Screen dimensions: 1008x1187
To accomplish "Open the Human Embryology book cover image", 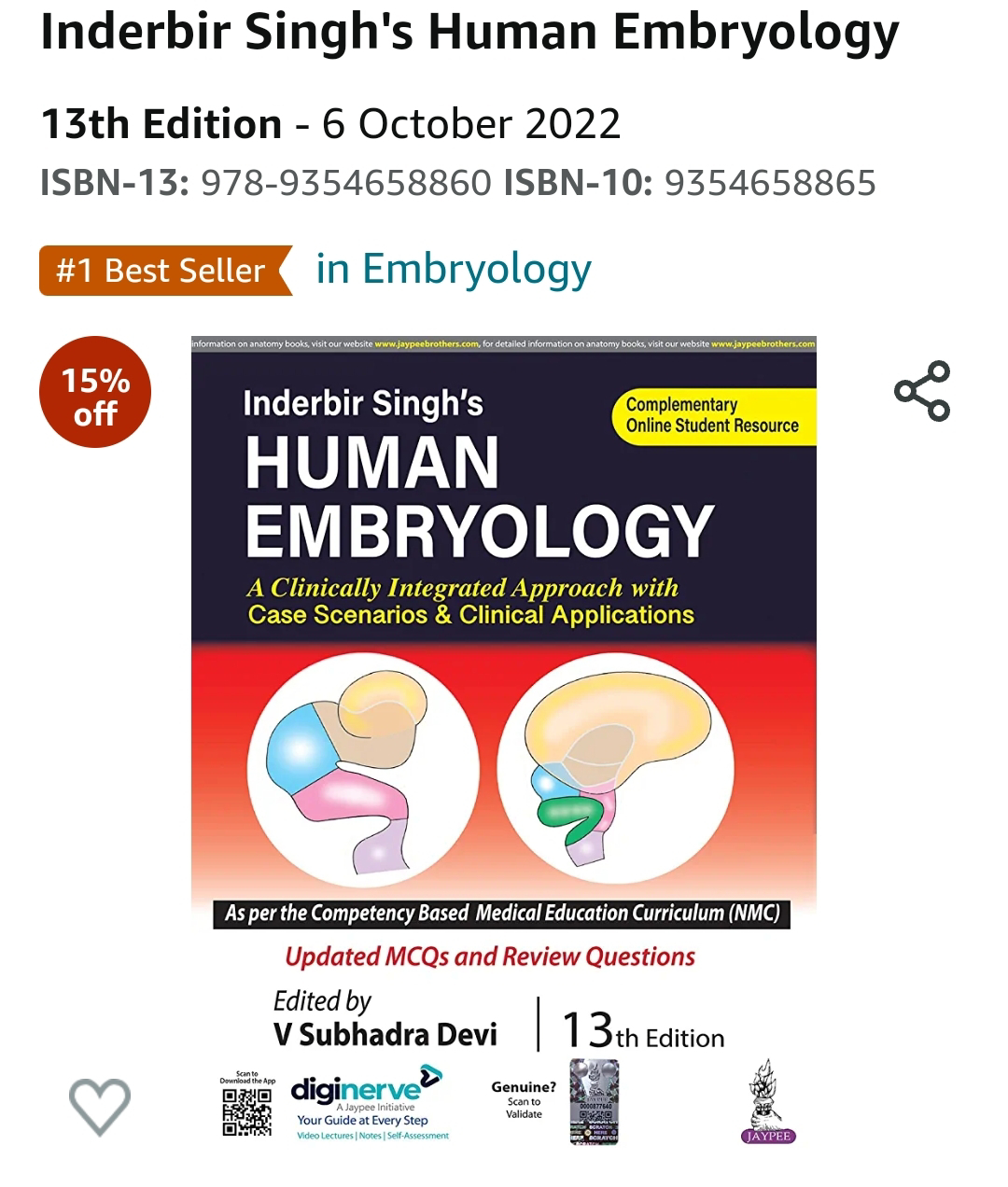I will pos(504,742).
